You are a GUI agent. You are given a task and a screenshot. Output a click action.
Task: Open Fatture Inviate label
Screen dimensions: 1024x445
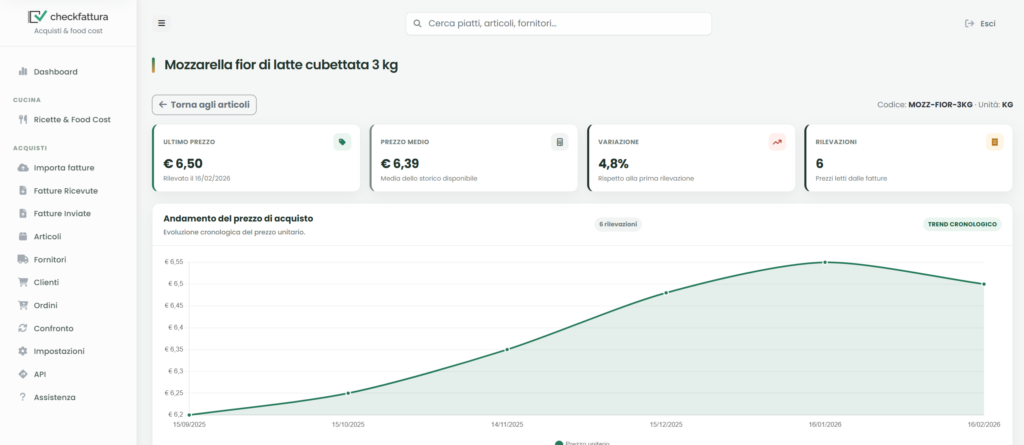pos(62,214)
